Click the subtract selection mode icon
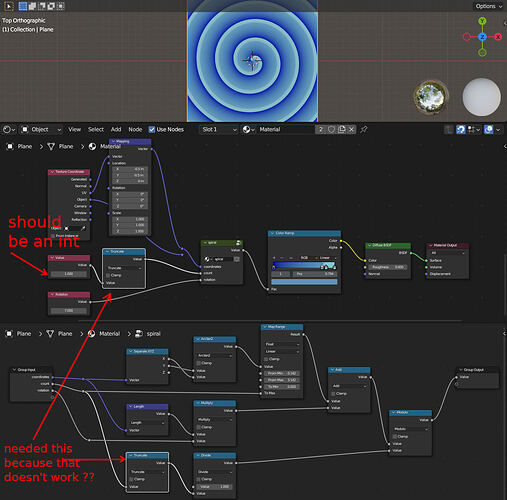This screenshot has height=500, width=507. tap(42, 6)
